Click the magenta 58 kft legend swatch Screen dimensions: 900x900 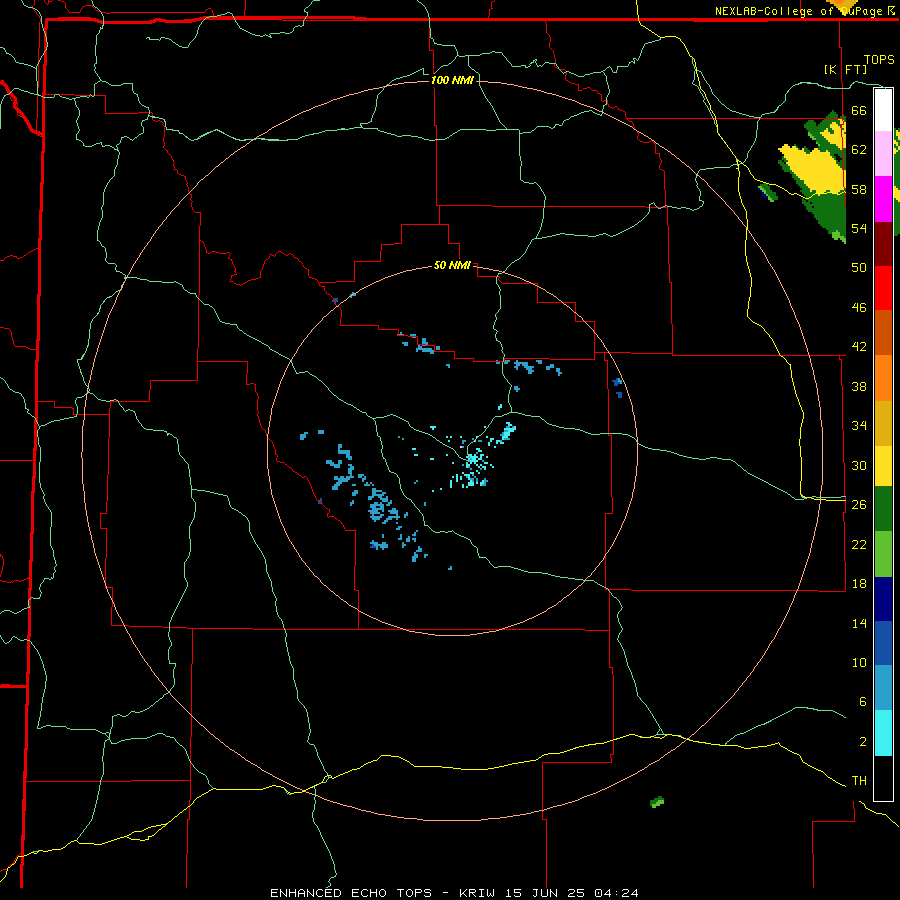(883, 199)
